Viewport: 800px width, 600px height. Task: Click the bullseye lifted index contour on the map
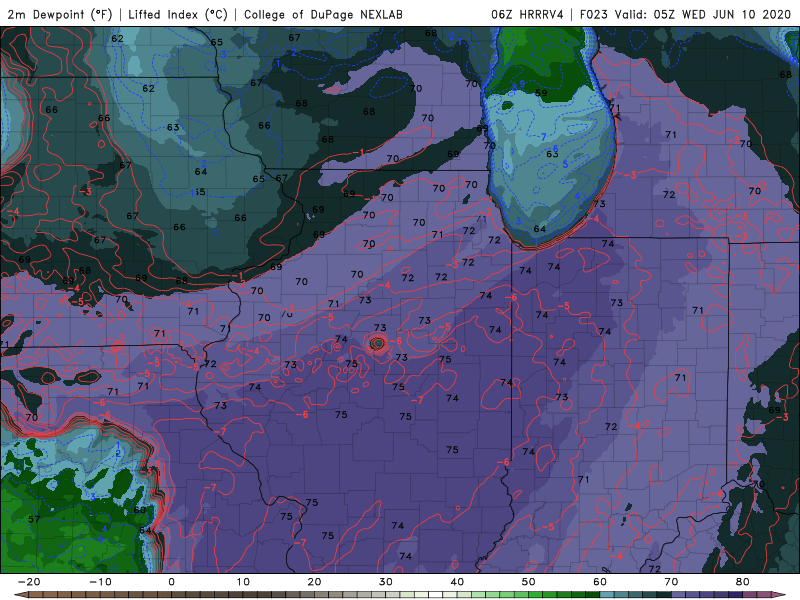tap(378, 343)
